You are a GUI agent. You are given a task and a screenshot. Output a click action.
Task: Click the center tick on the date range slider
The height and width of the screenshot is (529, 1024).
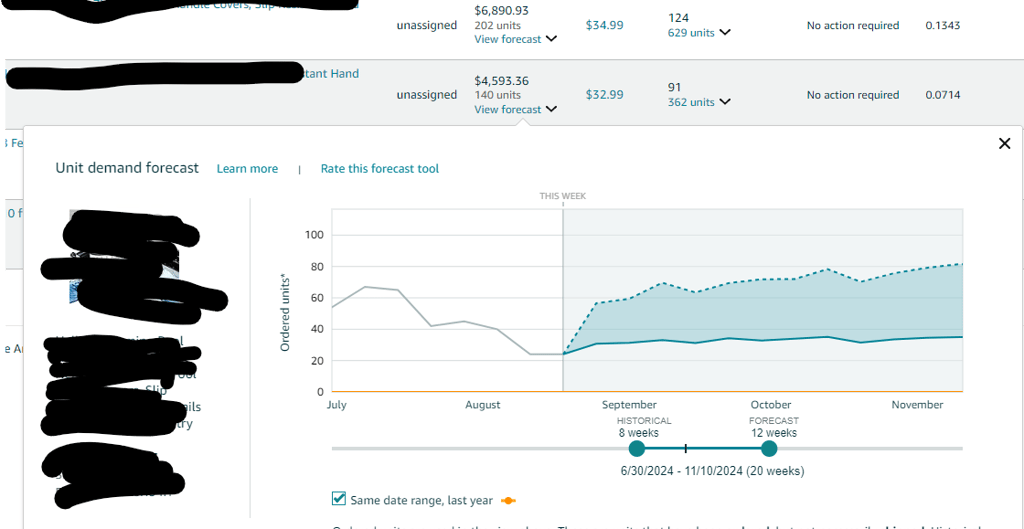pyautogui.click(x=686, y=449)
